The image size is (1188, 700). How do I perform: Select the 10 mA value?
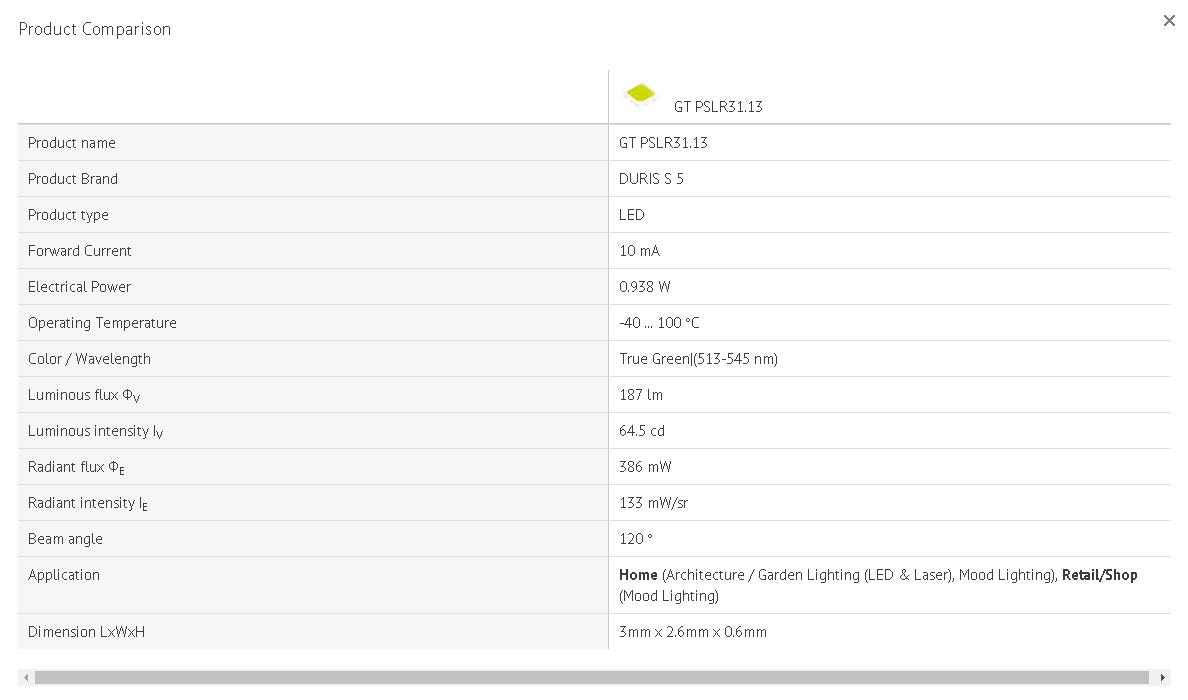639,251
